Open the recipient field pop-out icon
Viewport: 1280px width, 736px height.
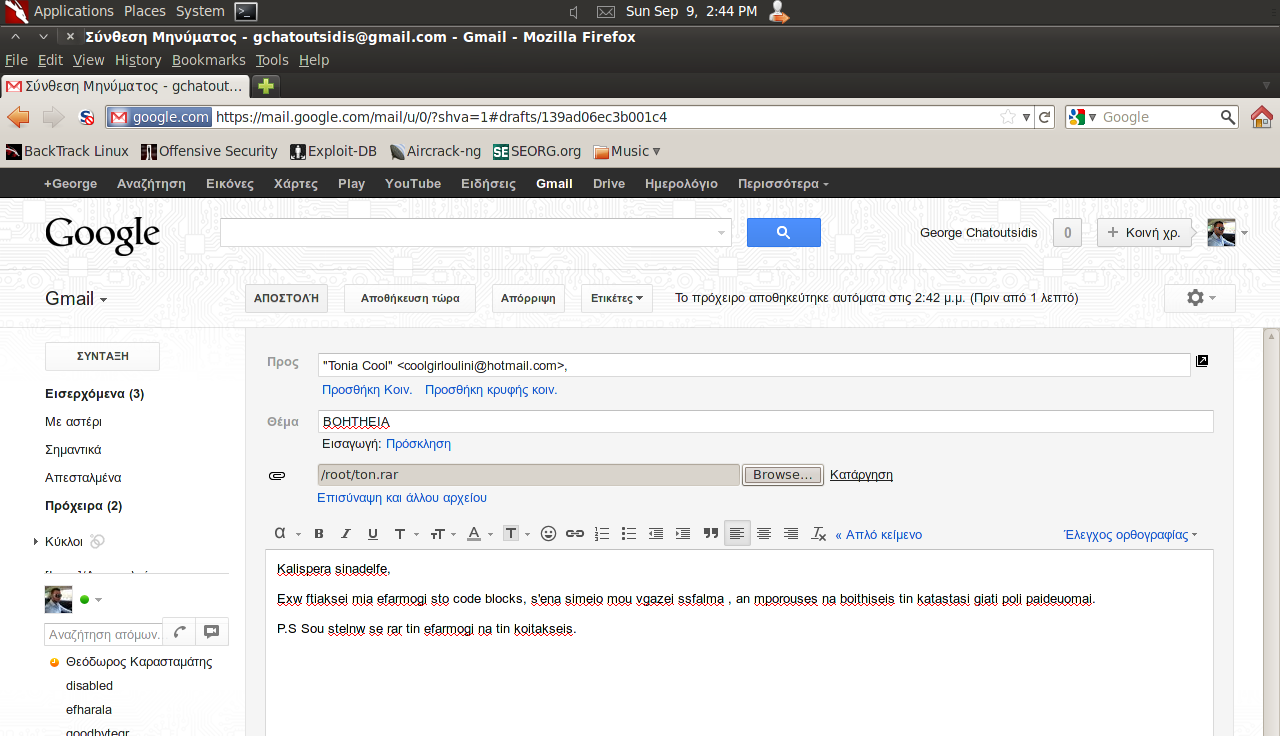pyautogui.click(x=1202, y=361)
